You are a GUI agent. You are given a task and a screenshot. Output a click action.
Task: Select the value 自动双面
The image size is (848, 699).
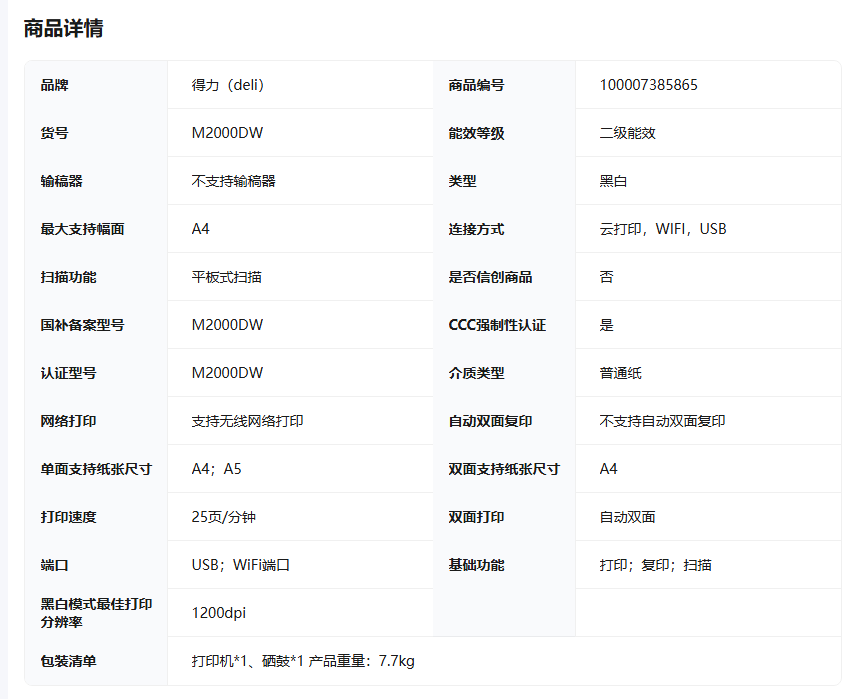point(627,517)
